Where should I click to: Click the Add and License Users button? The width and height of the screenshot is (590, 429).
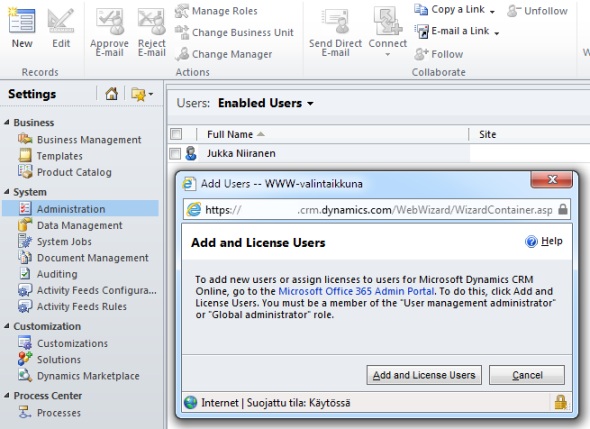[x=424, y=375]
